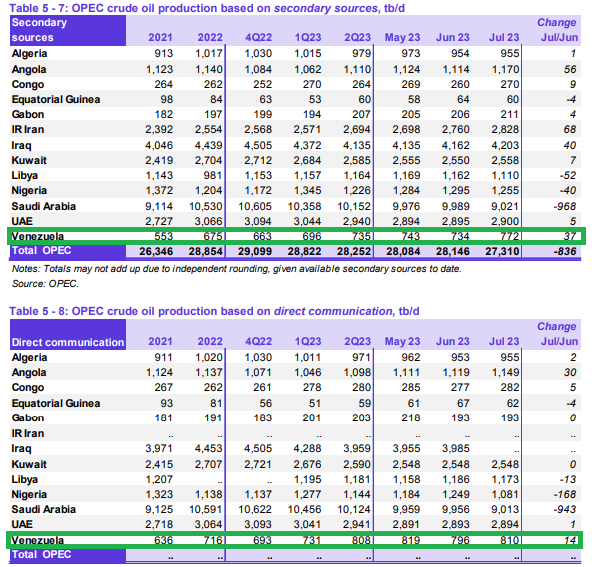
Task: Select Saudi Arabia's change value -968
Action: (564, 206)
